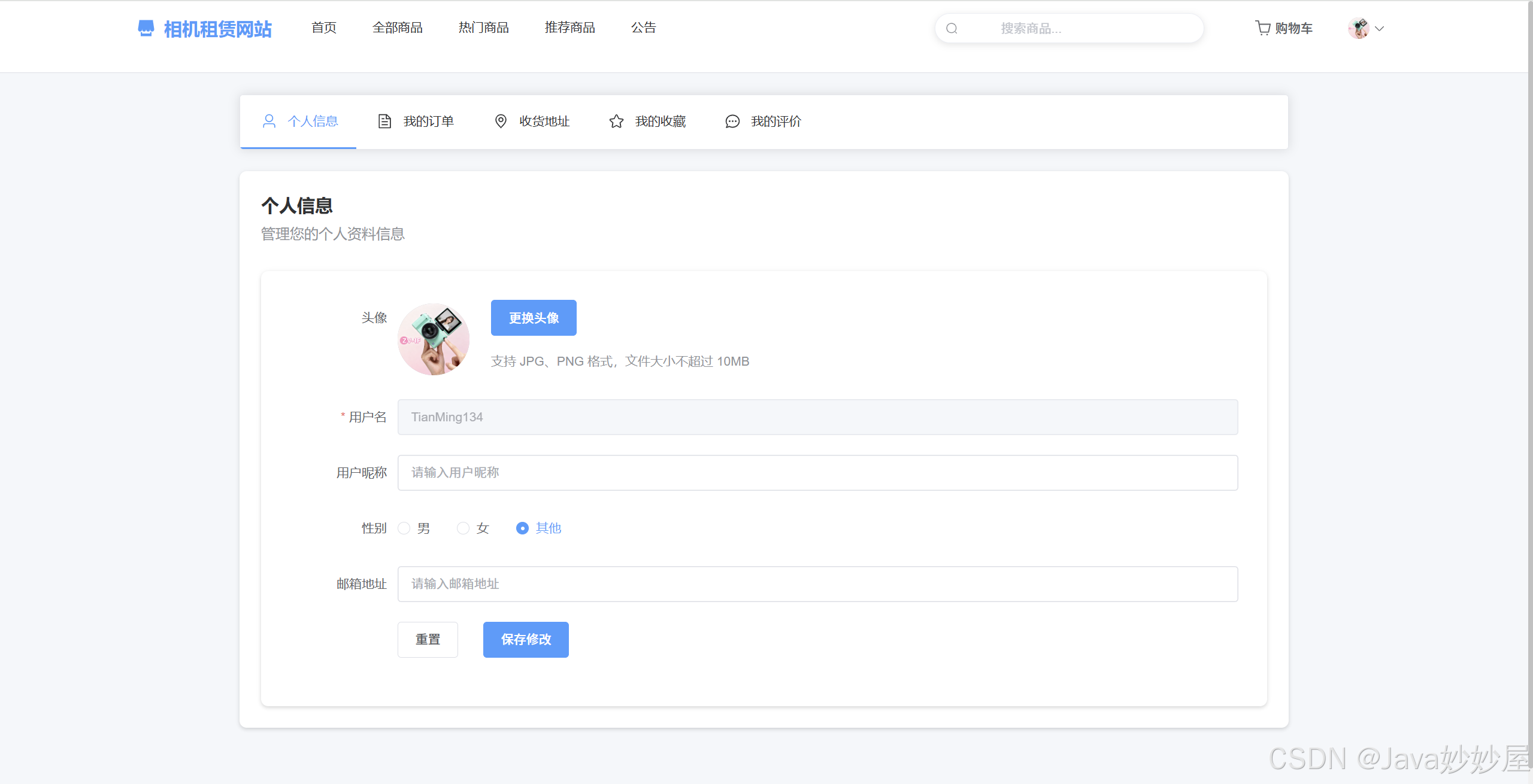This screenshot has height=784, width=1533.
Task: Select the 男 gender radio button
Action: (404, 528)
